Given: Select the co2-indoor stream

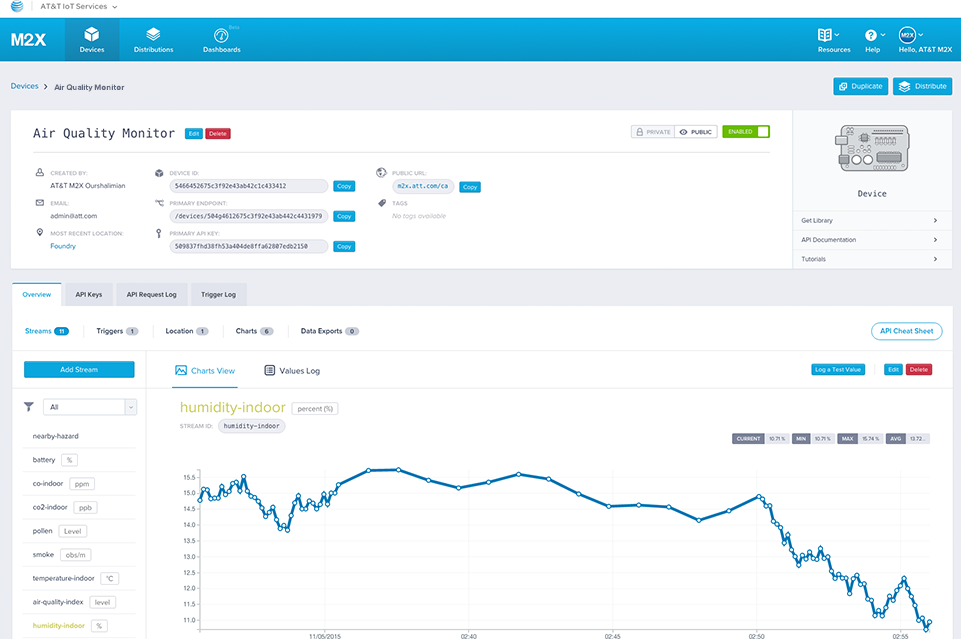Looking at the screenshot, I should tap(80, 507).
